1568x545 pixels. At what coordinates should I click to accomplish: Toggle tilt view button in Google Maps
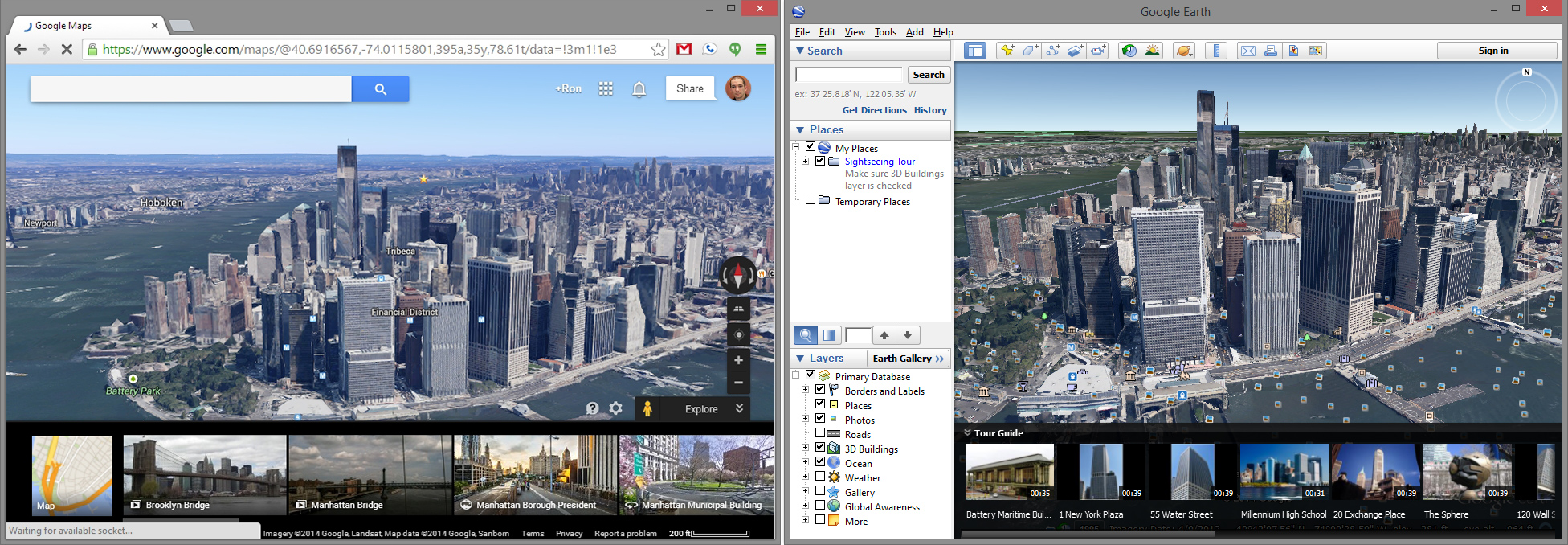click(x=738, y=309)
